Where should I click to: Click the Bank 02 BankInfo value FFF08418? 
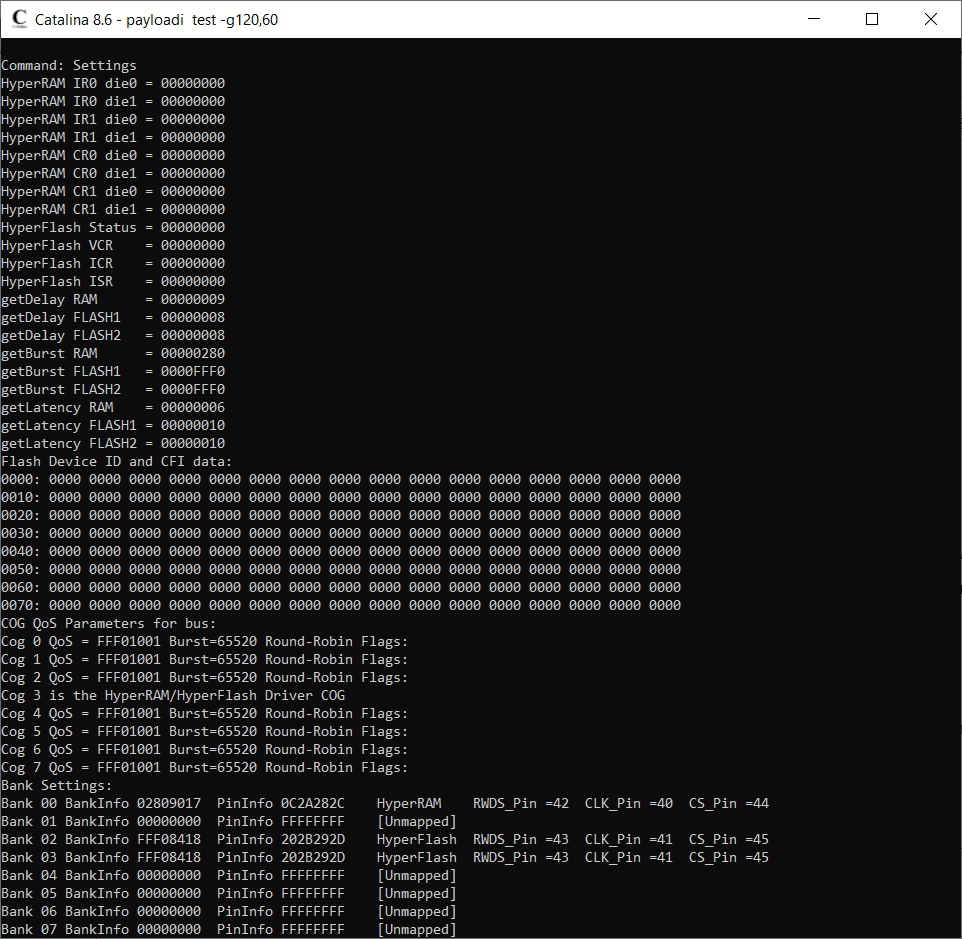pyautogui.click(x=169, y=839)
